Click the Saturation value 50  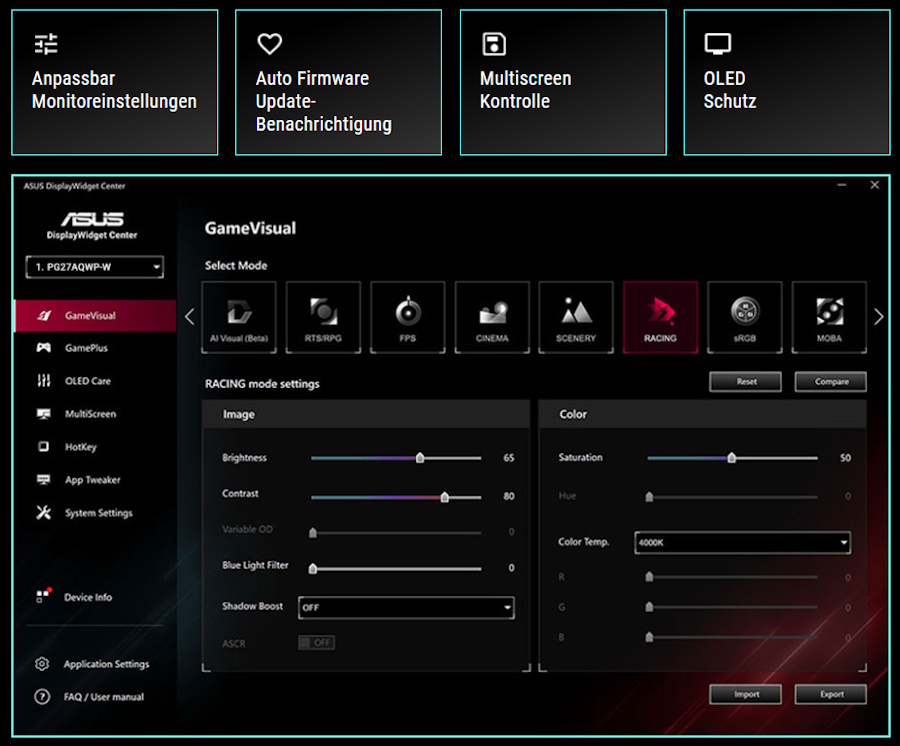click(845, 457)
